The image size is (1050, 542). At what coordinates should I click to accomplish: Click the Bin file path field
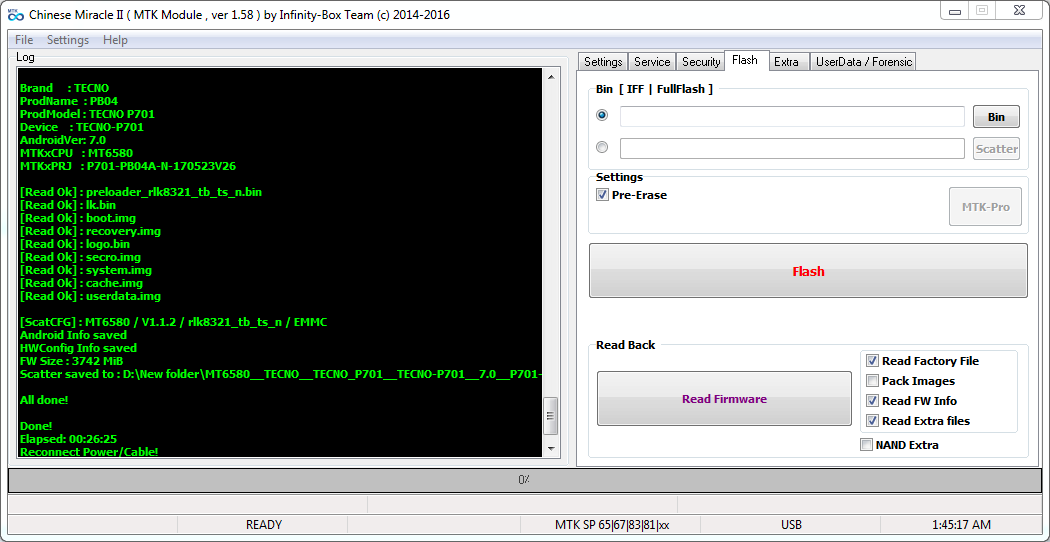pos(792,117)
